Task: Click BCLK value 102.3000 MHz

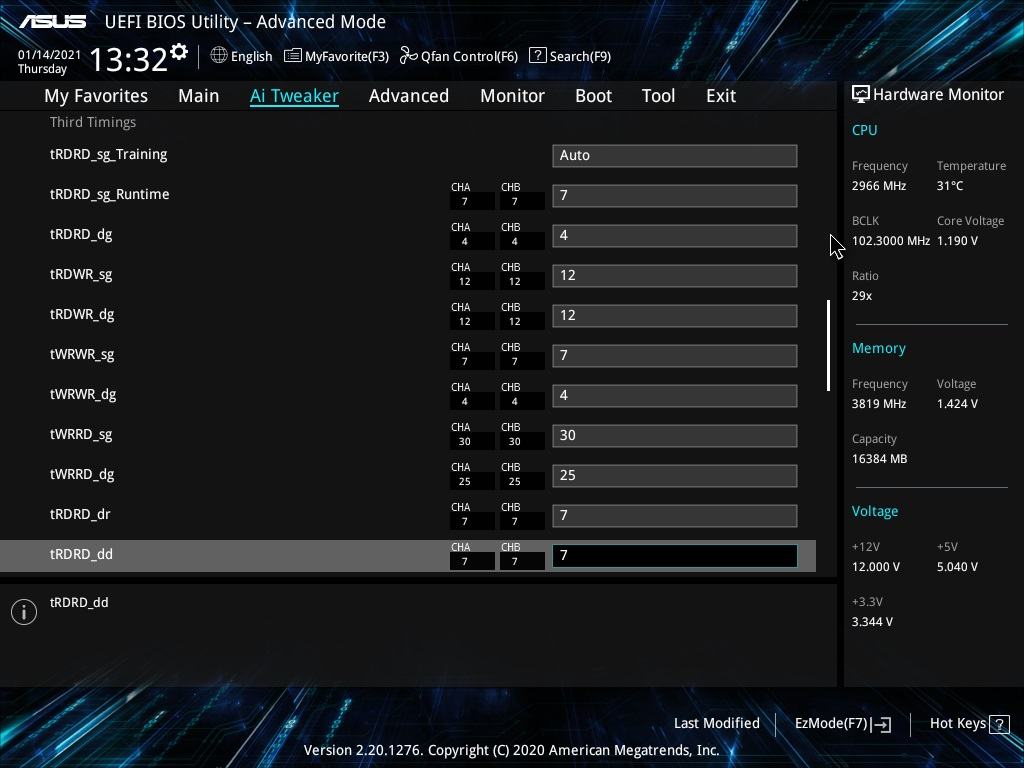Action: (x=891, y=241)
